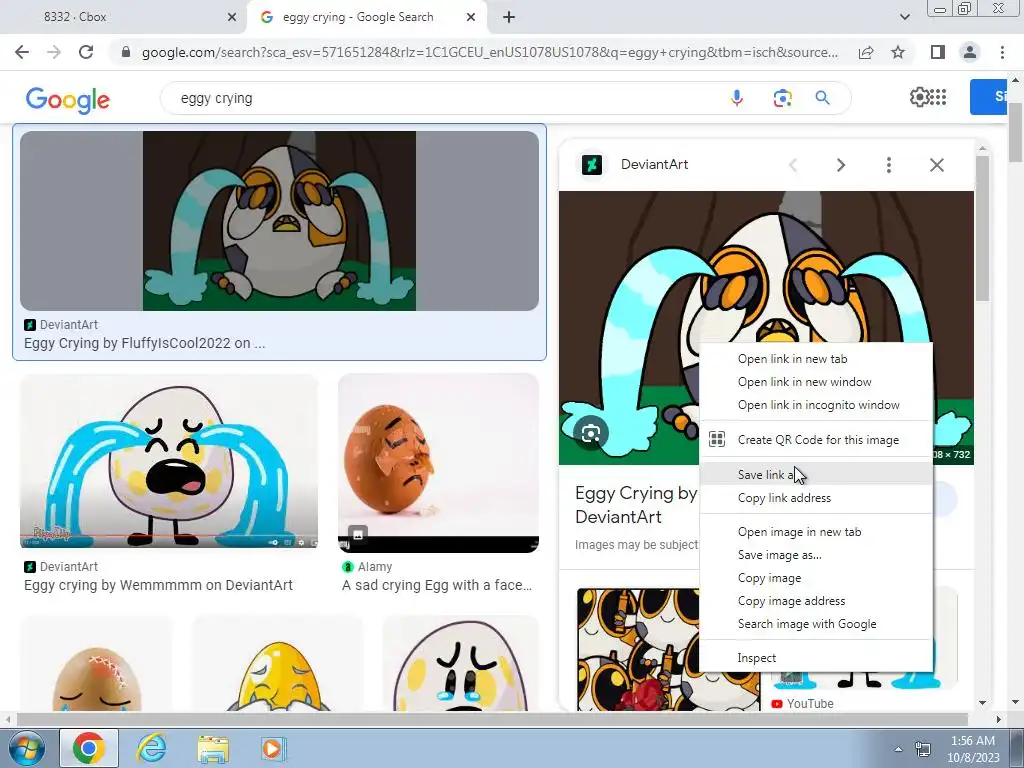Share this page icon in address bar
This screenshot has height=768, width=1024.
pyautogui.click(x=866, y=52)
